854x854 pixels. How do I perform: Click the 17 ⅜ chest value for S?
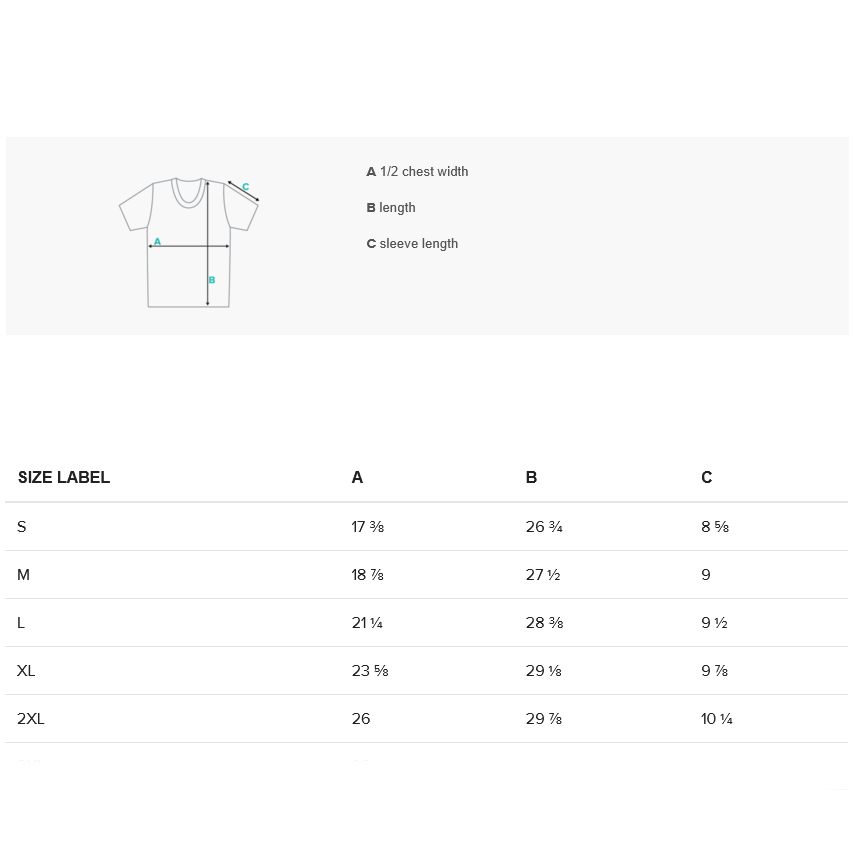368,527
